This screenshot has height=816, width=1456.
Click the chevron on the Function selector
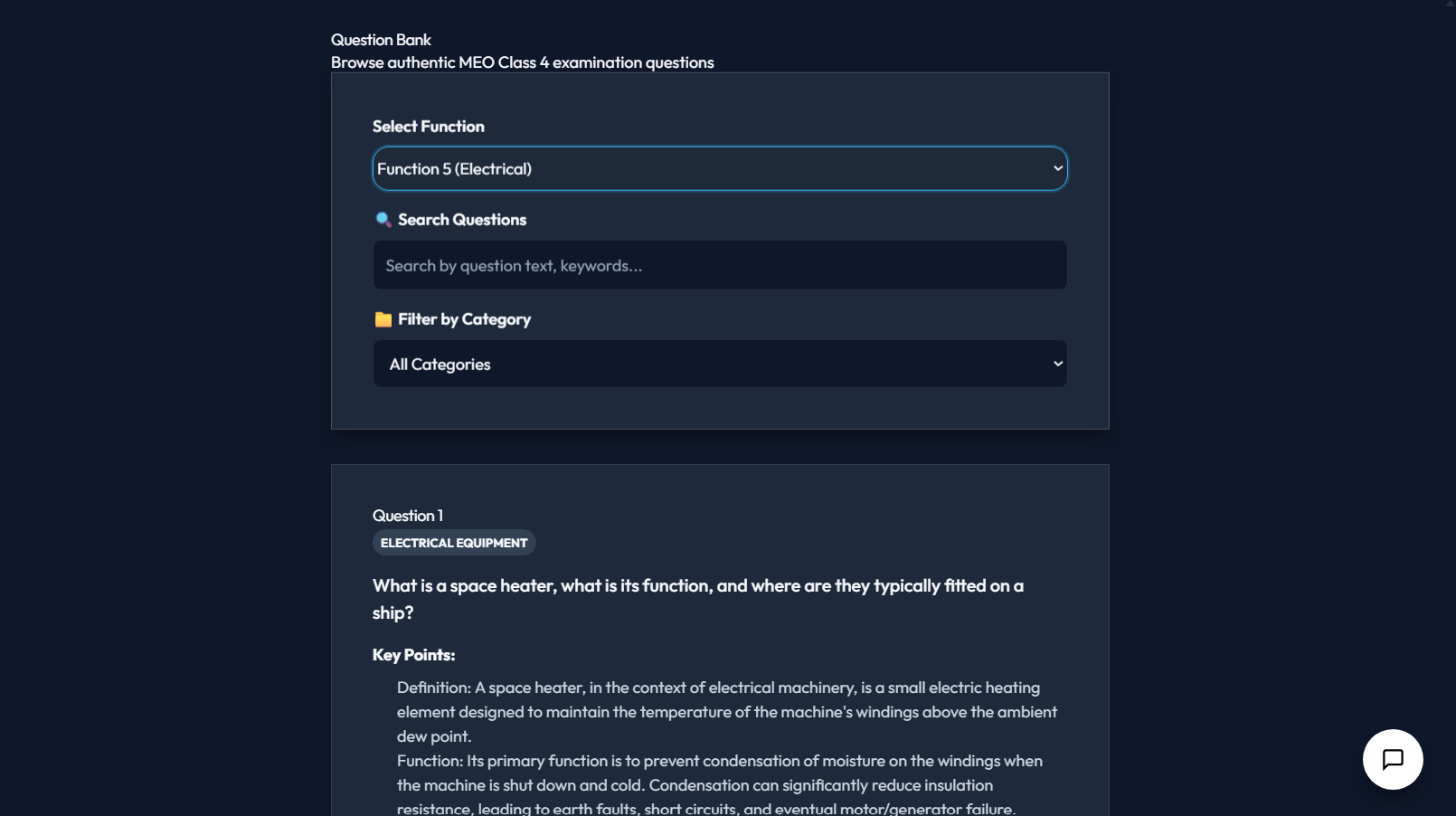(x=1056, y=168)
